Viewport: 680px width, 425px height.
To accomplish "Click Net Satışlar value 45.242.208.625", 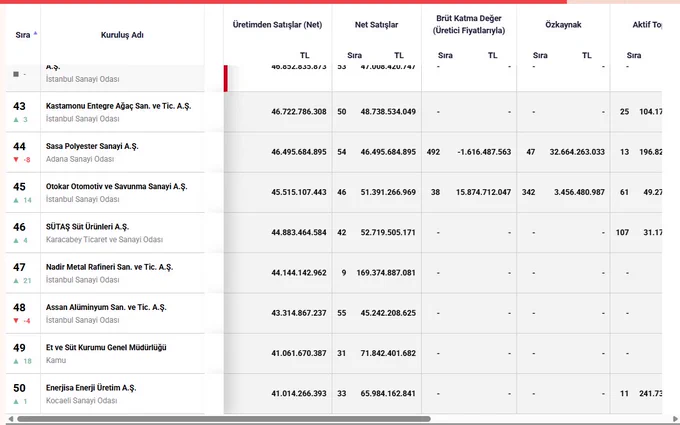I will pyautogui.click(x=388, y=313).
